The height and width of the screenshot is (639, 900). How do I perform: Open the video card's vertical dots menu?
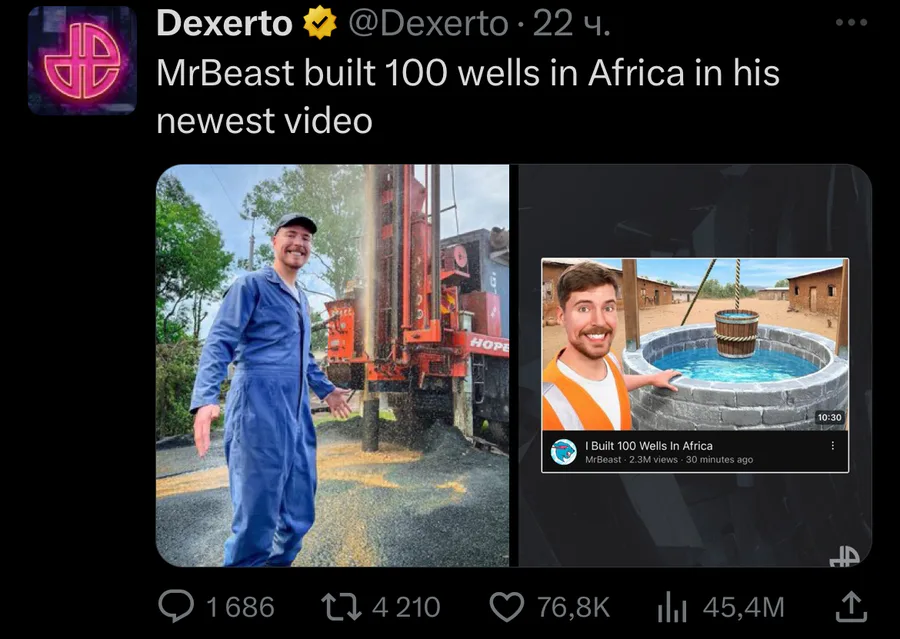pos(832,446)
